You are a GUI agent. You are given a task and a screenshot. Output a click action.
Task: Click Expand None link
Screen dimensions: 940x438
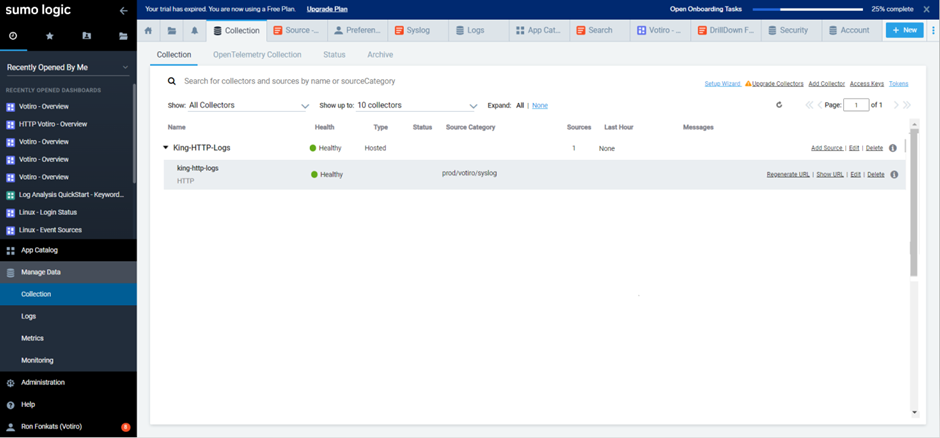point(540,105)
